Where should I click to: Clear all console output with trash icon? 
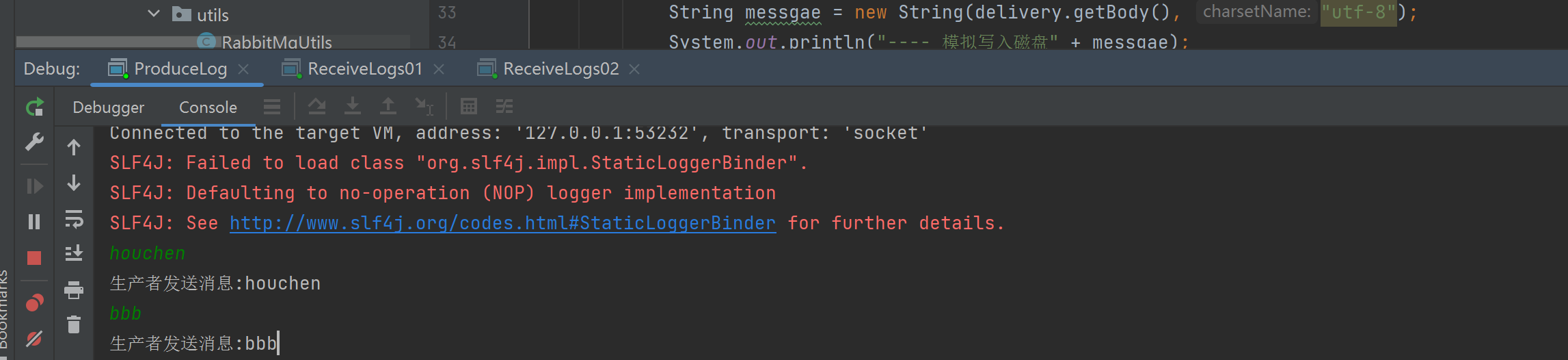(74, 324)
